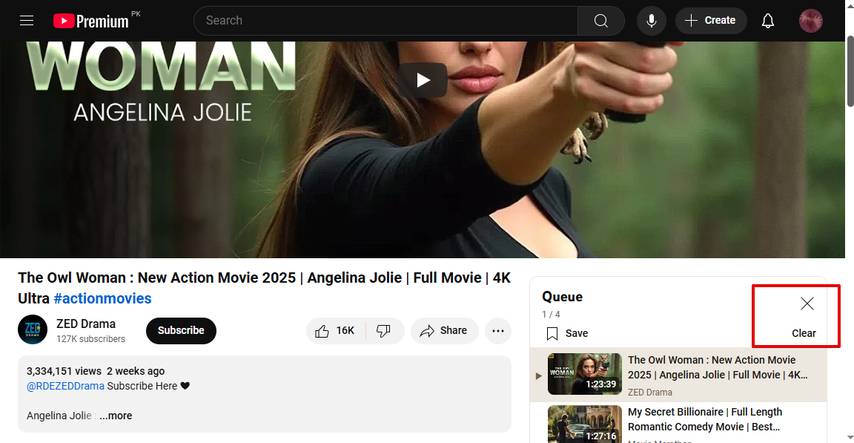Open the account avatar menu
This screenshot has height=443, width=854.
coord(810,21)
